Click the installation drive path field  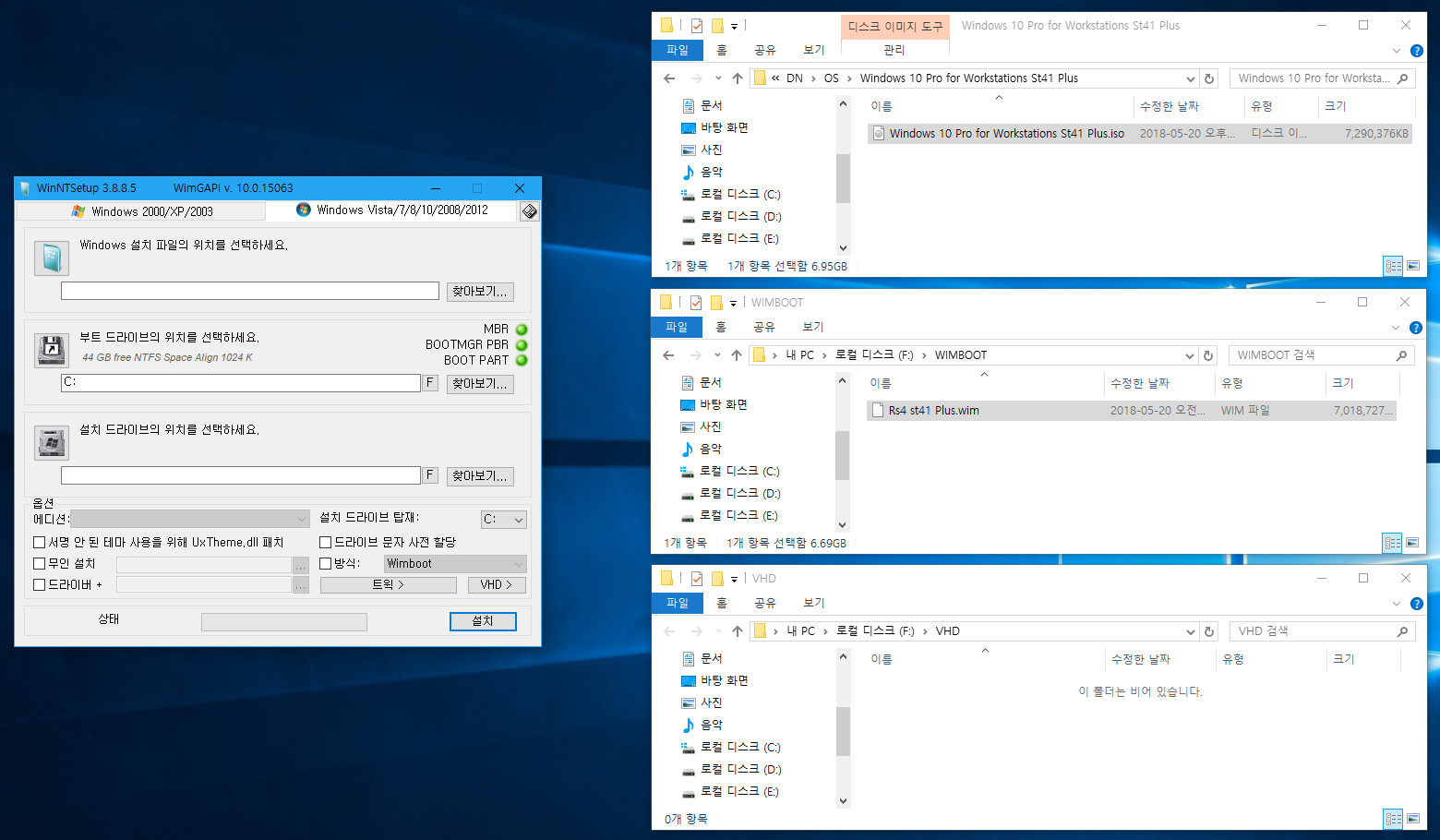[x=241, y=475]
